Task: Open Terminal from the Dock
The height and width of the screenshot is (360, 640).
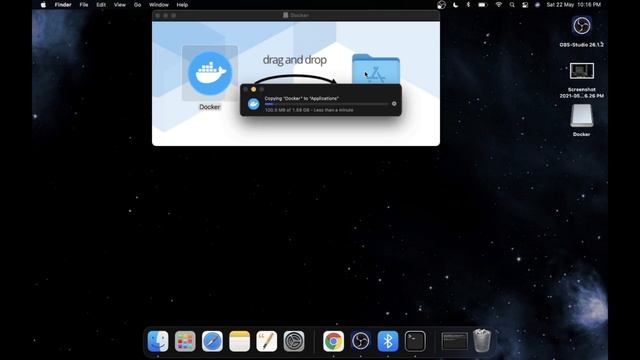Action: [x=415, y=341]
